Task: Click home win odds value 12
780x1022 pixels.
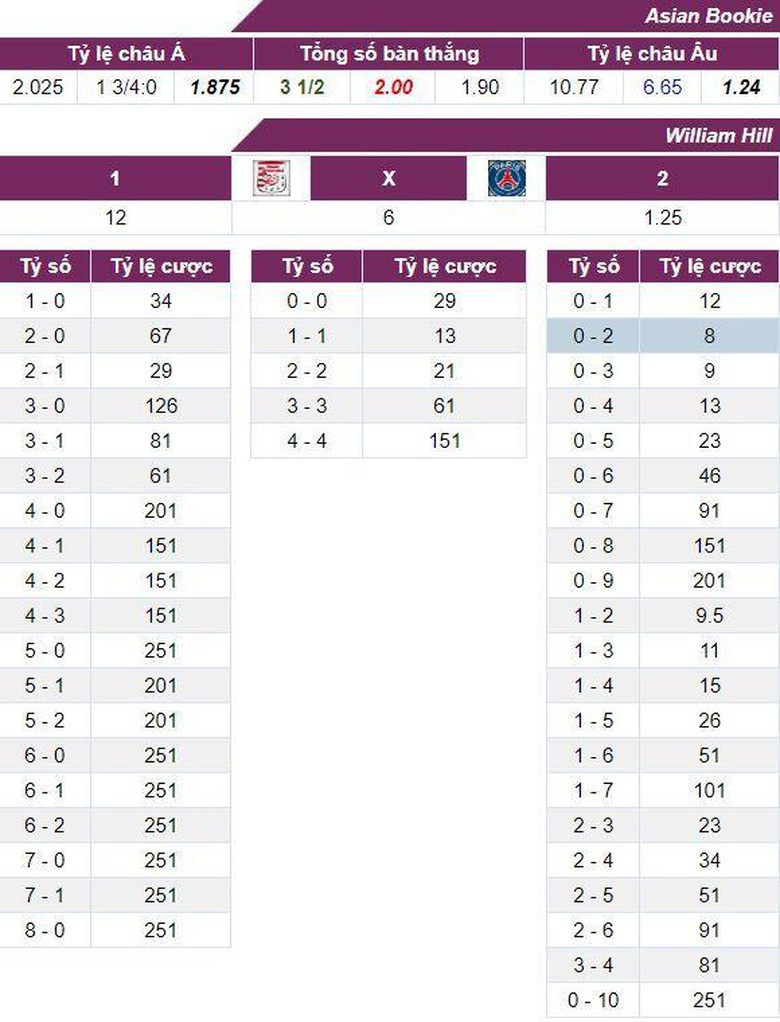Action: point(115,217)
